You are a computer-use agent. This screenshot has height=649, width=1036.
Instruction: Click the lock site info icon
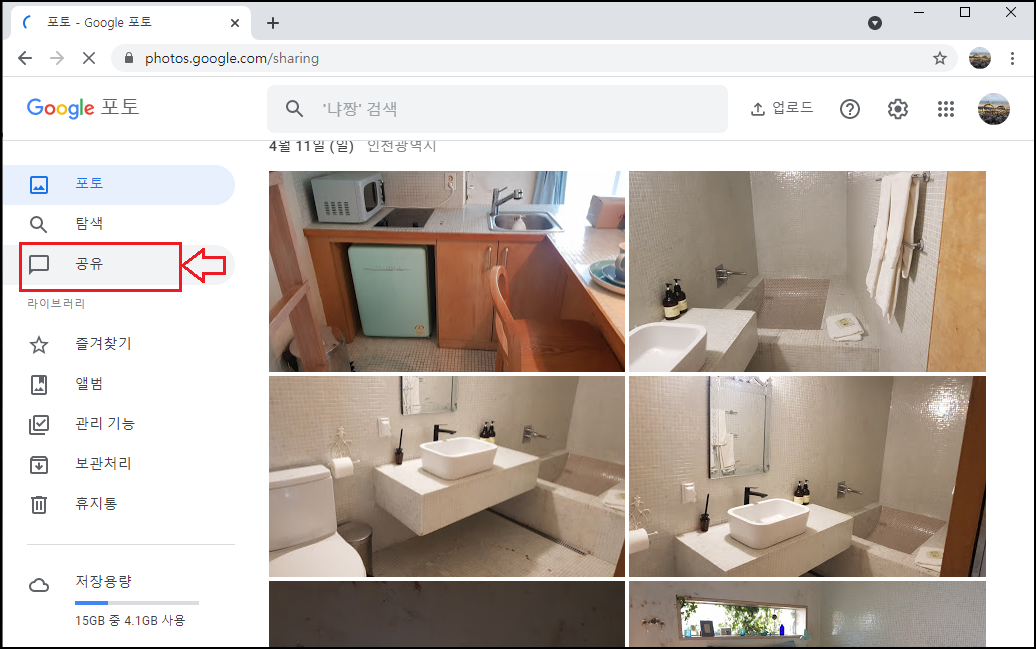tap(129, 58)
